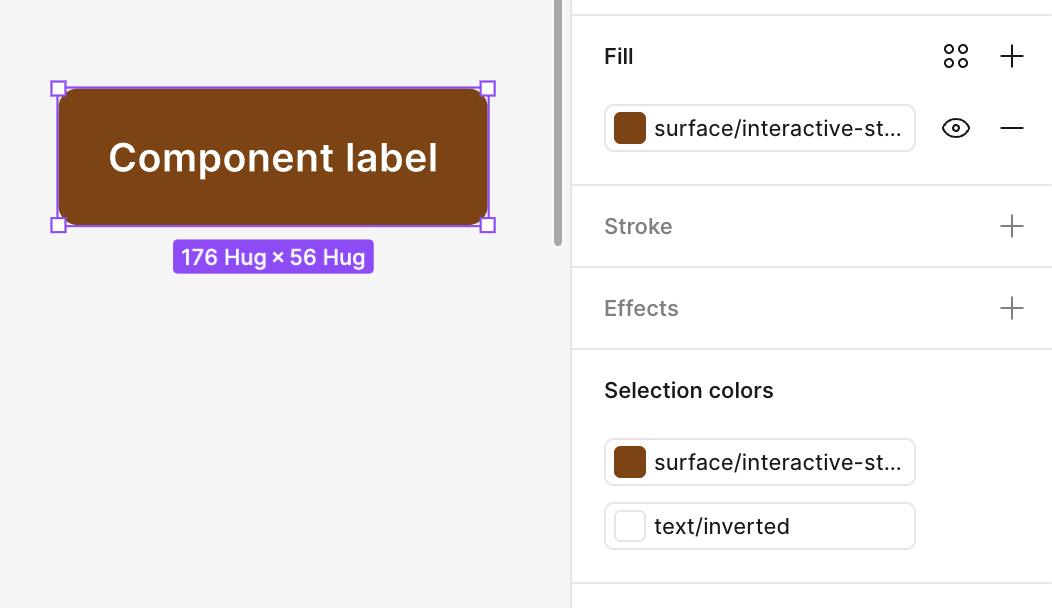Click the fill thumbnail inside the Fill row
The height and width of the screenshot is (608, 1052).
(629, 128)
